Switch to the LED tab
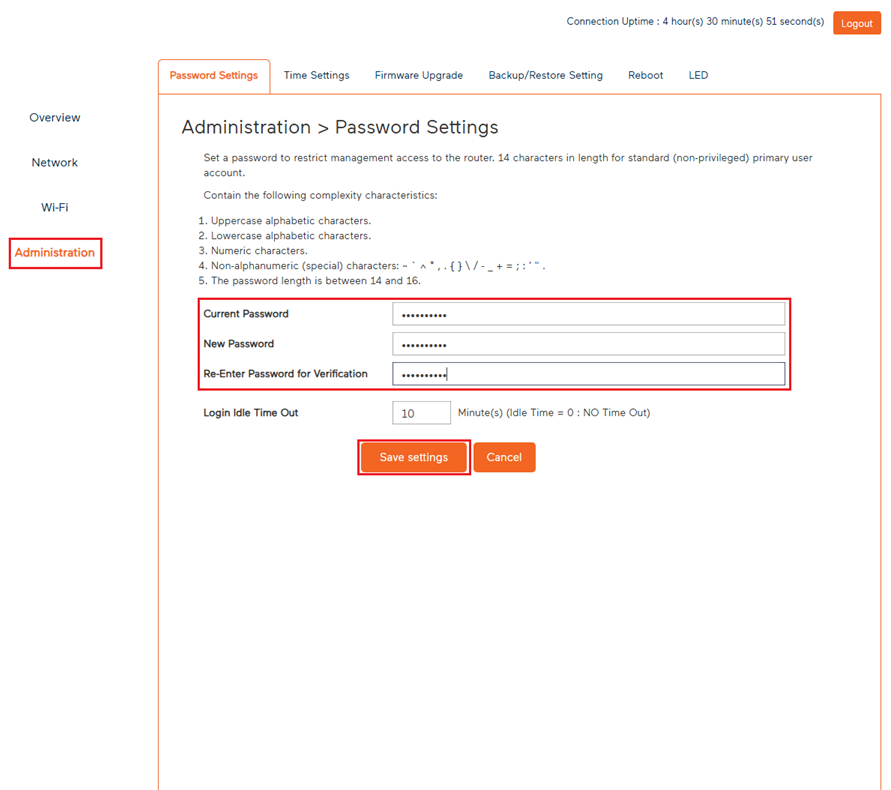The width and height of the screenshot is (891, 790). click(698, 74)
